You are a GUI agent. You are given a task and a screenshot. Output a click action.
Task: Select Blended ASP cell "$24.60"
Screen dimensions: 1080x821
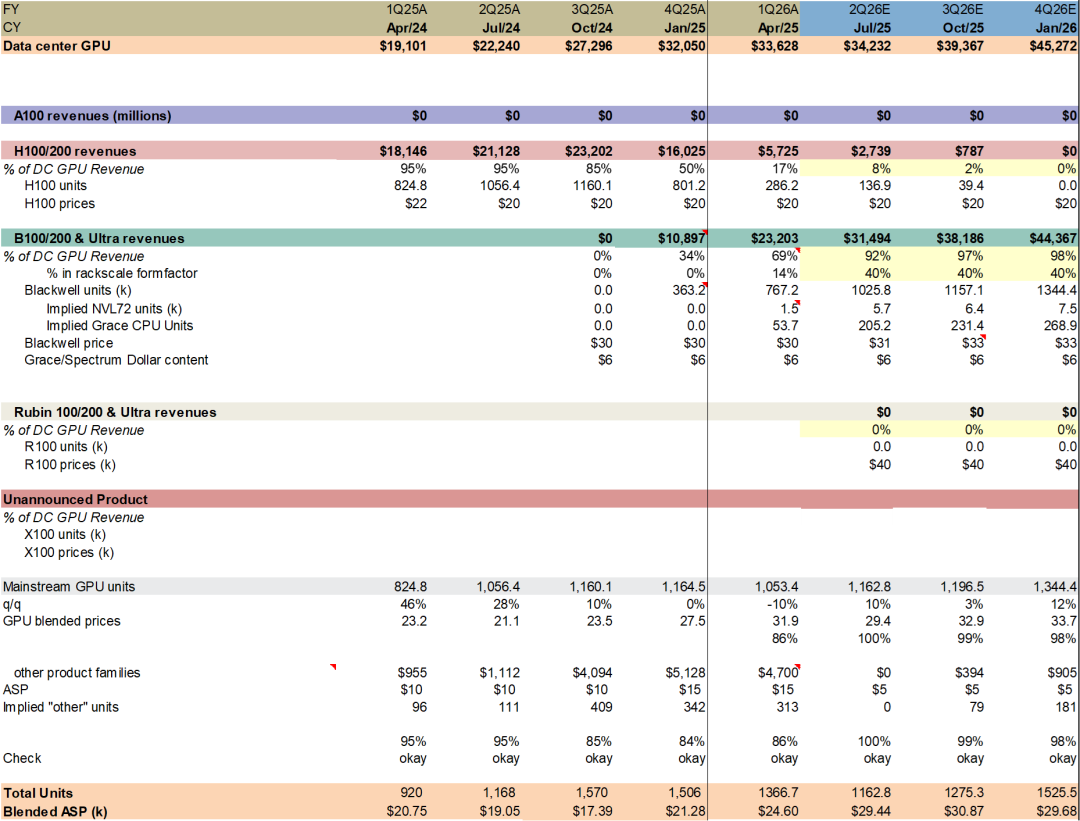(778, 811)
